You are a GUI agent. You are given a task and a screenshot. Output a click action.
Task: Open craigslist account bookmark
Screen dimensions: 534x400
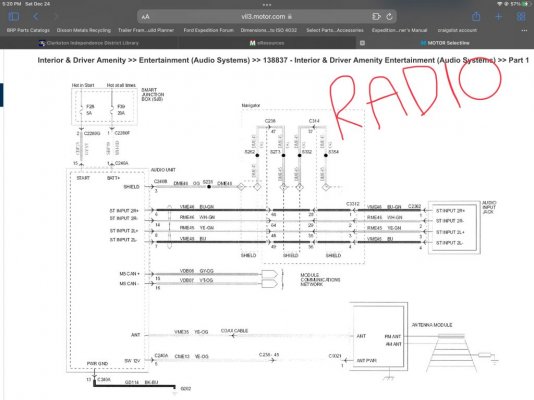point(457,30)
